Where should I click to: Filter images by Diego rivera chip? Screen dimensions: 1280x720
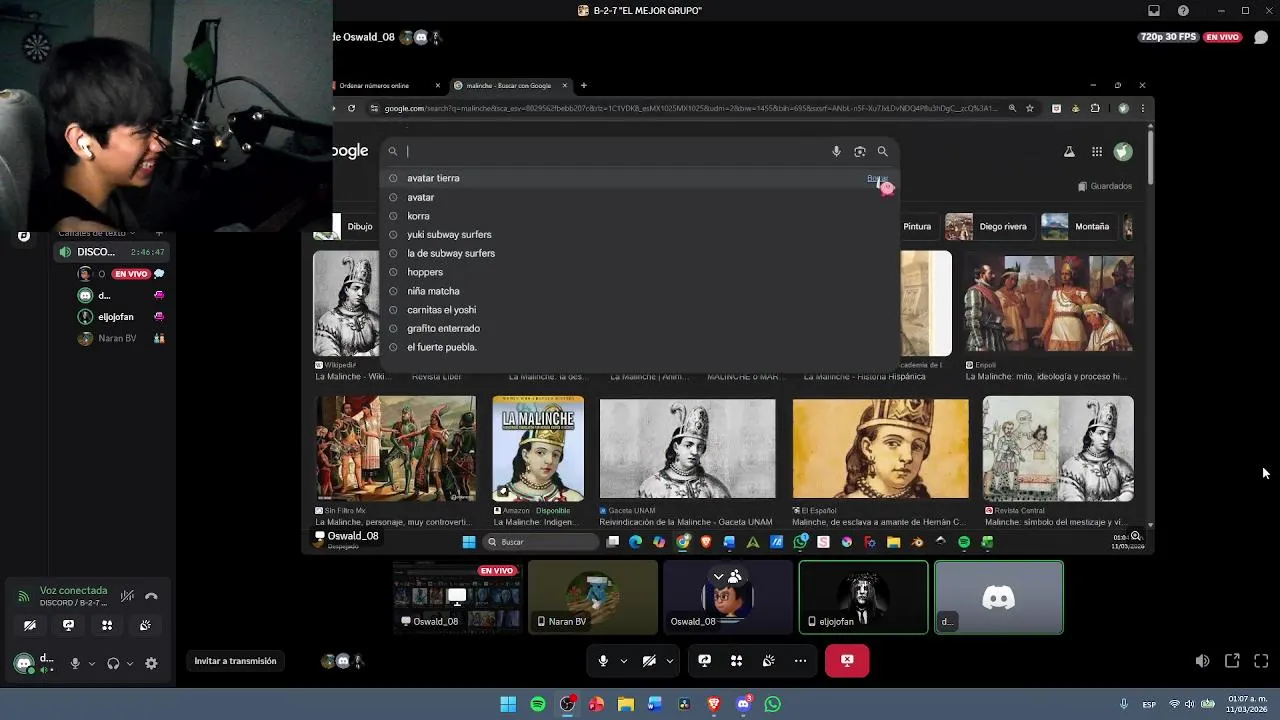pos(988,226)
